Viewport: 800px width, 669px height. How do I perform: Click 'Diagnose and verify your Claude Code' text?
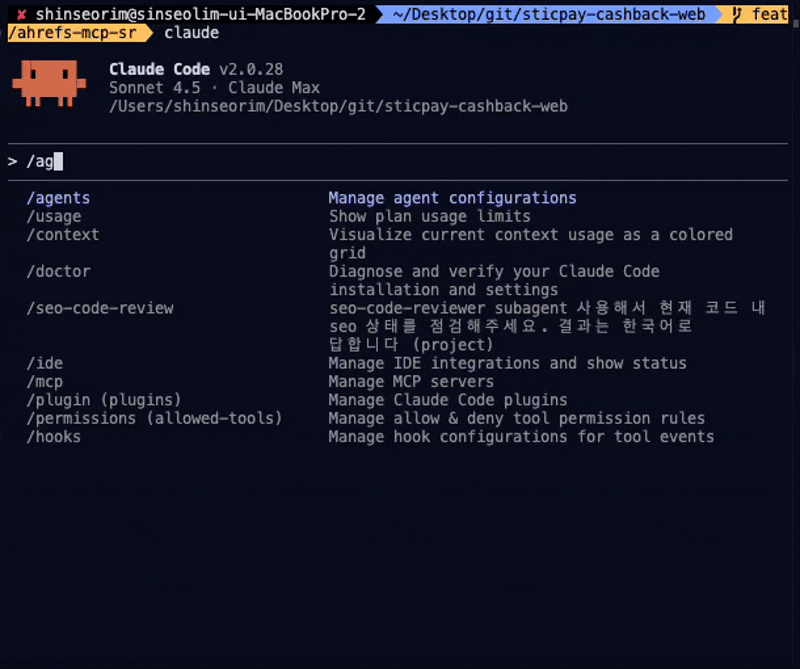click(494, 271)
